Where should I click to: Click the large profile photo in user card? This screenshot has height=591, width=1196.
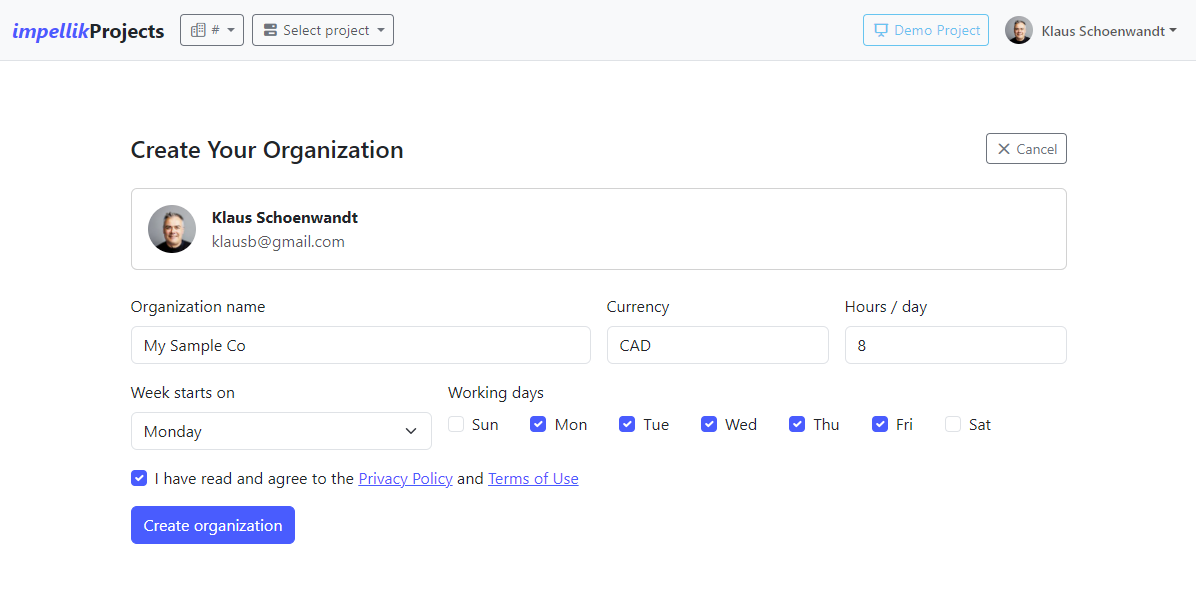[172, 229]
